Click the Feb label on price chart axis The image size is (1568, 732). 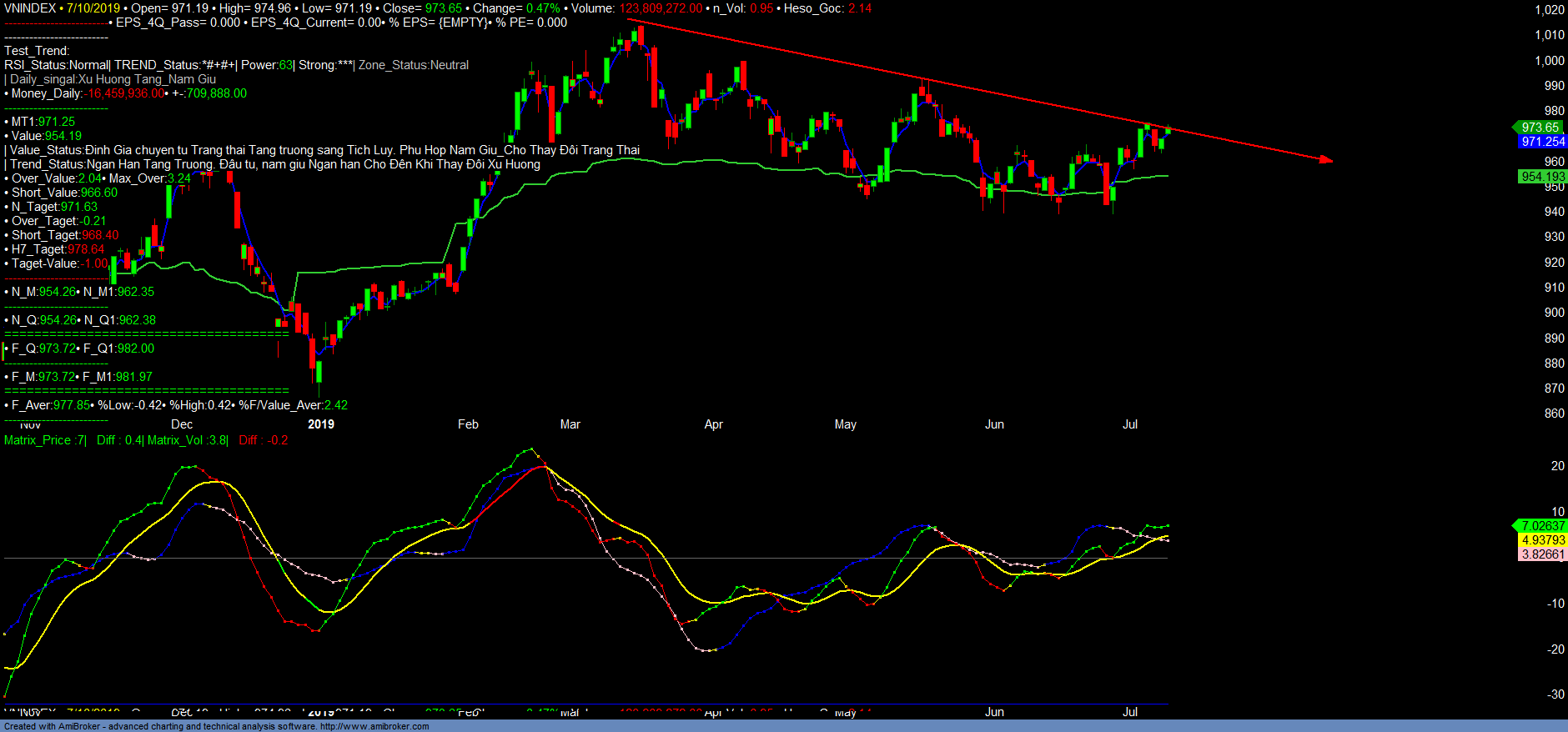point(468,424)
